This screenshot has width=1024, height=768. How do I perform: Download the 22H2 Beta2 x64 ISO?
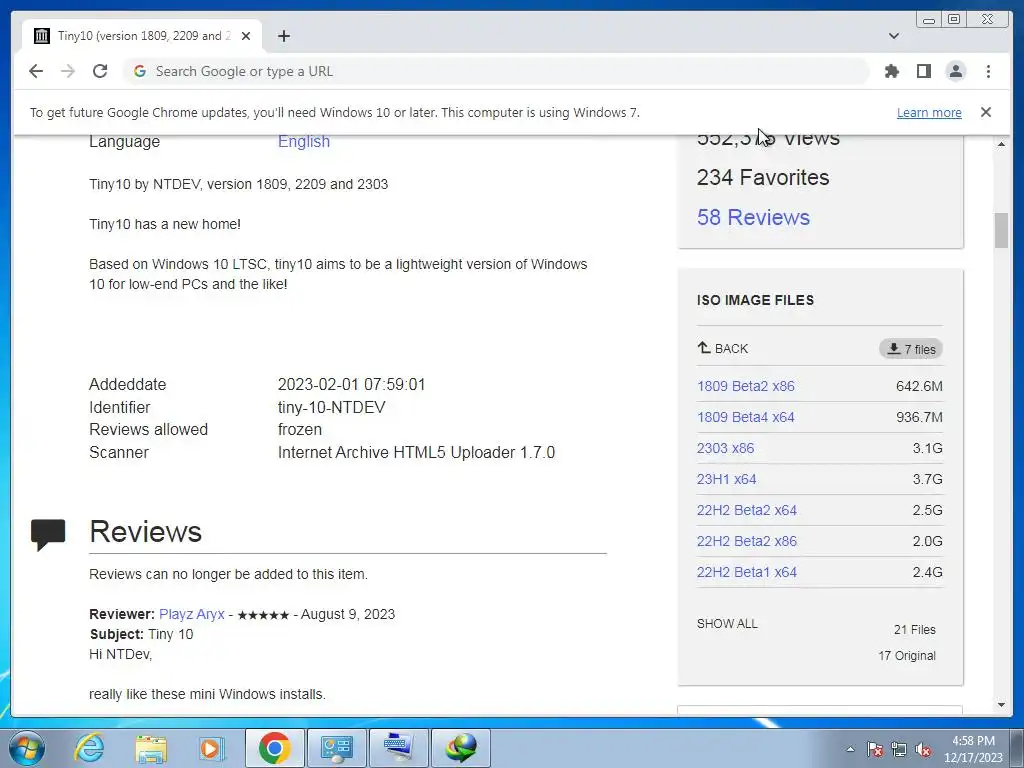[746, 510]
